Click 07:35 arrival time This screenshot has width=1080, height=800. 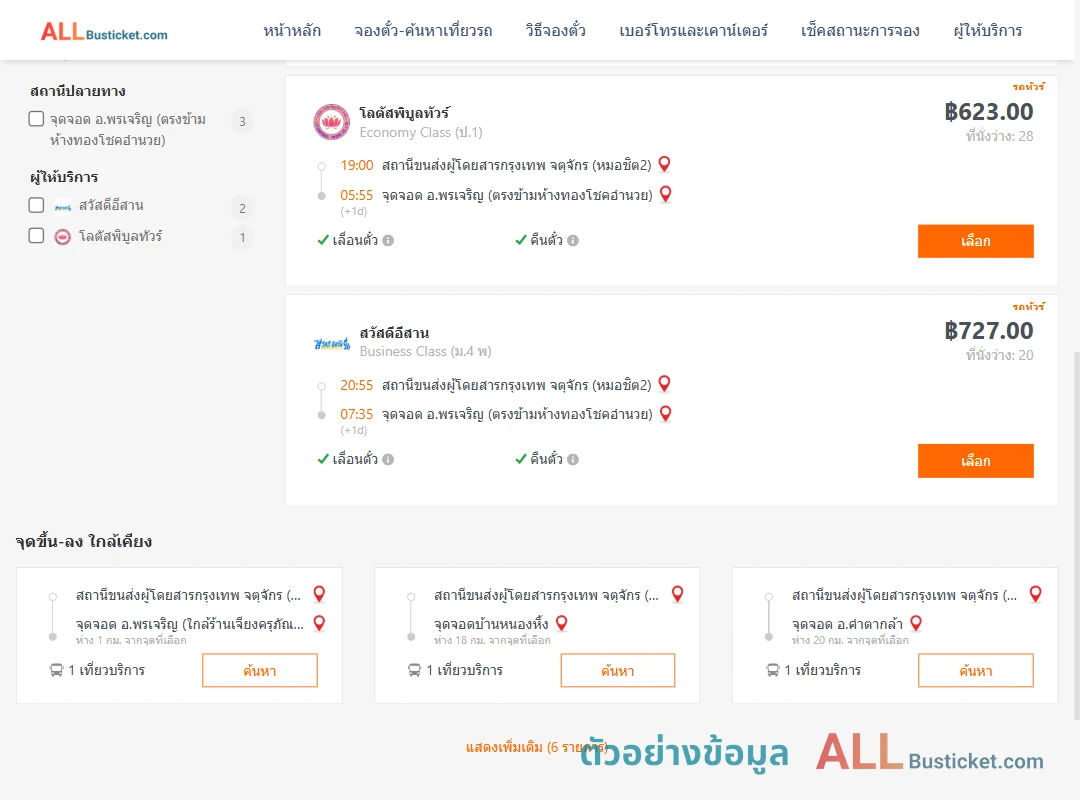pos(356,414)
